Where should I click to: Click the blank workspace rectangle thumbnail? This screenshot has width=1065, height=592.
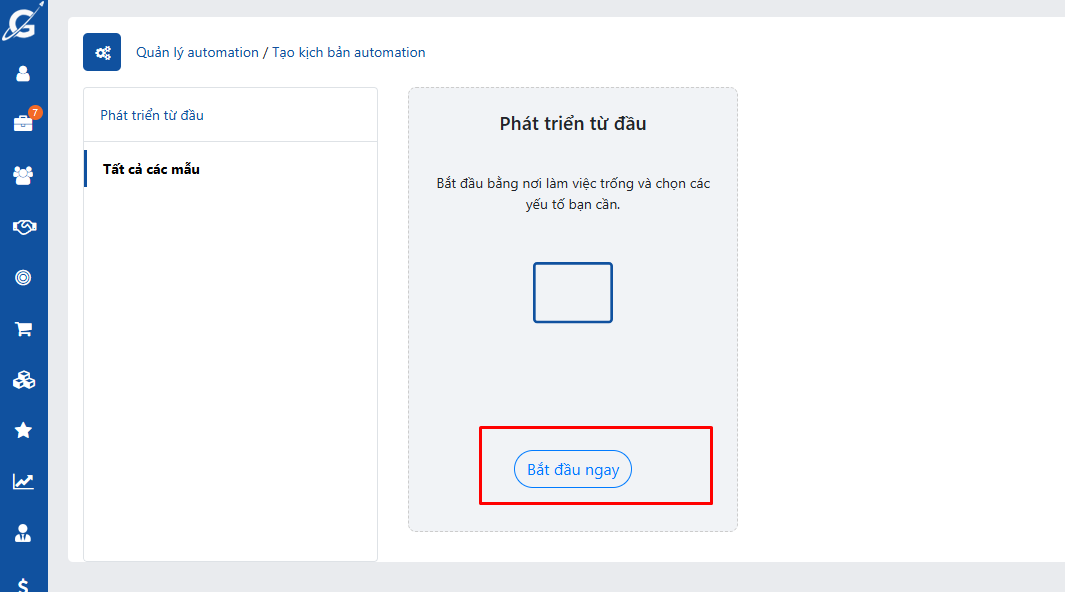point(573,293)
